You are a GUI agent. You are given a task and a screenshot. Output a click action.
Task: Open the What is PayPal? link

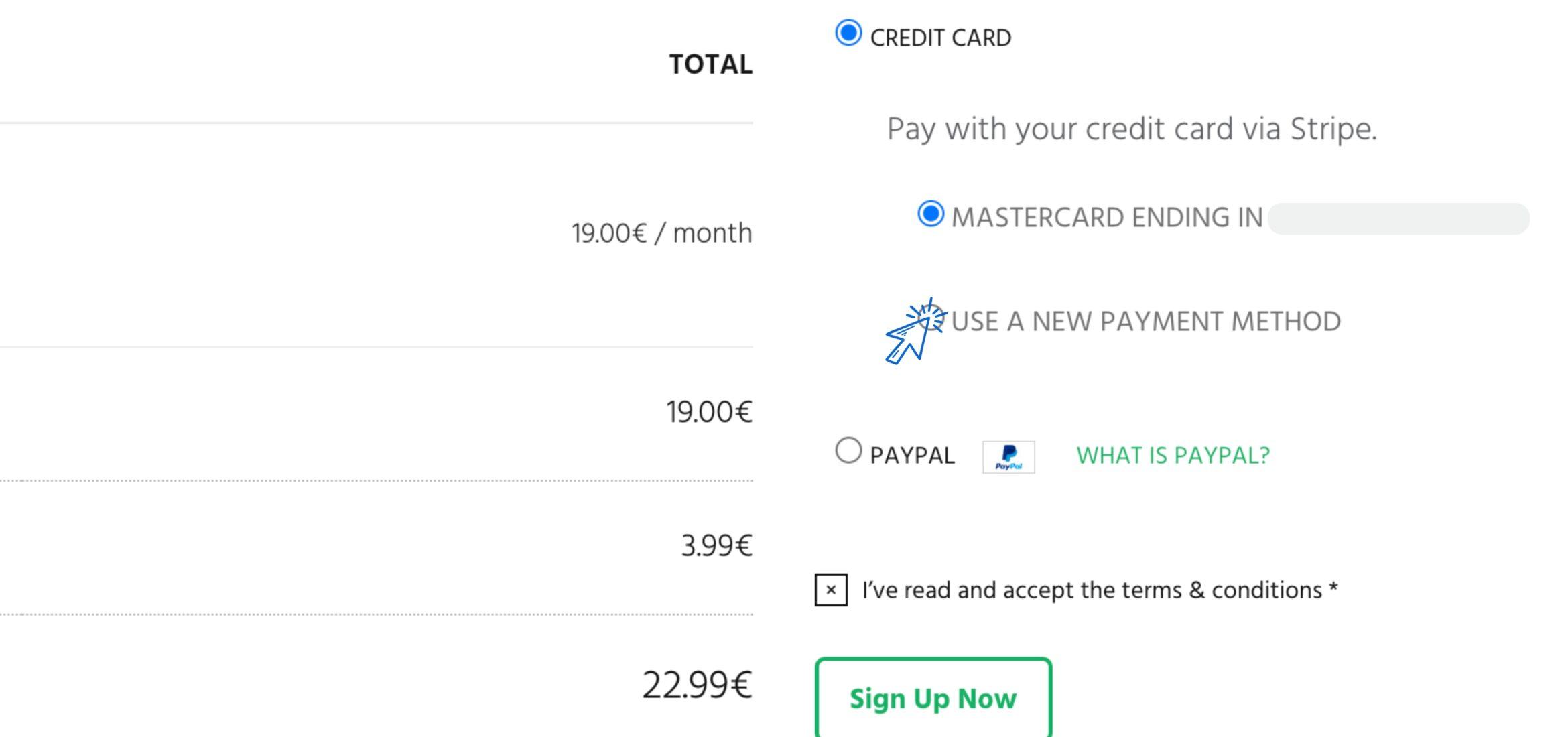1173,456
